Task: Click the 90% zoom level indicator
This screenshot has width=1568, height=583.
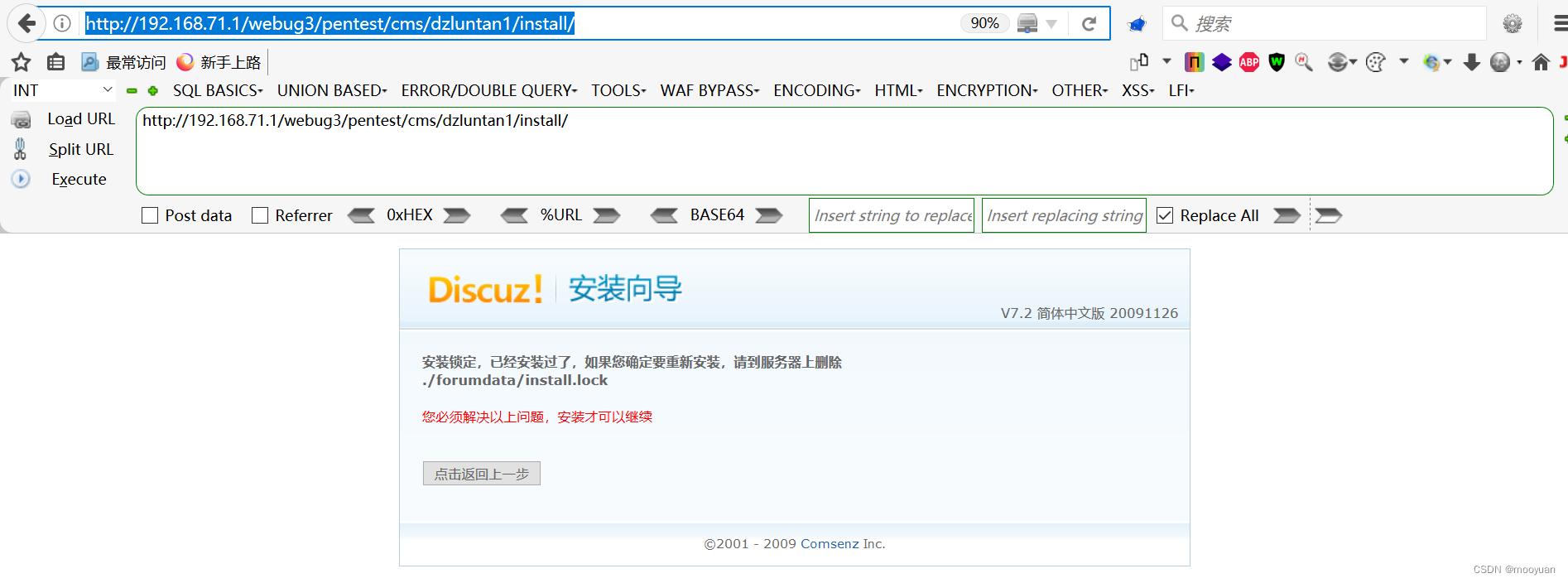Action: 984,23
